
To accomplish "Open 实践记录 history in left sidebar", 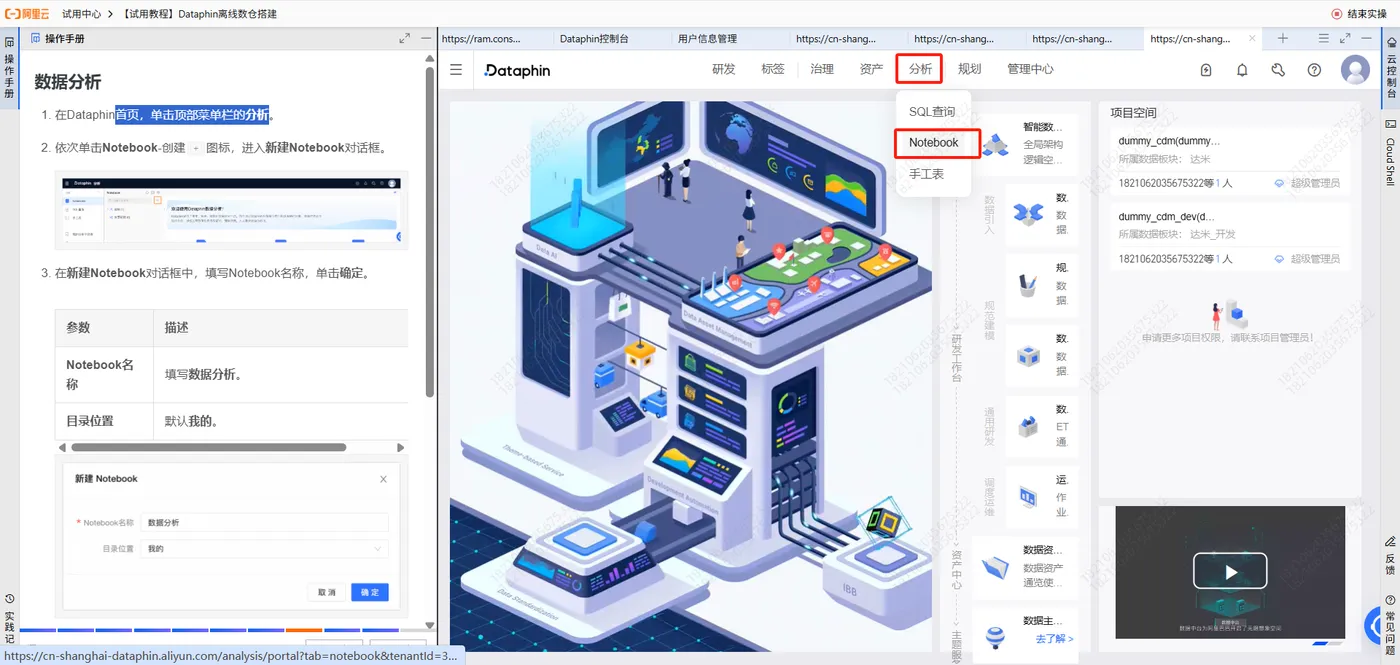I will (9, 620).
